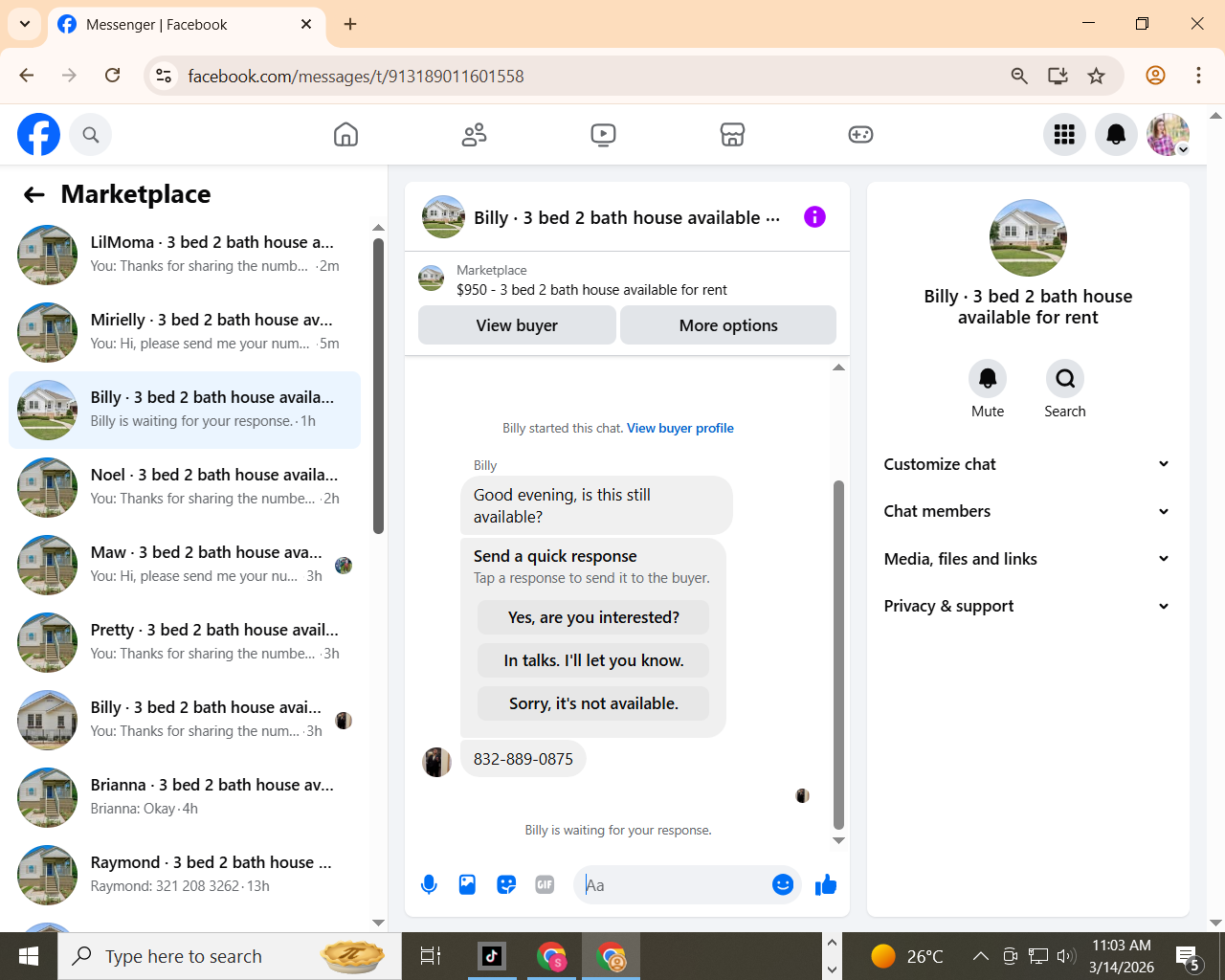Pick a GIF with the GIF icon
This screenshot has height=980, width=1225.
click(x=545, y=885)
